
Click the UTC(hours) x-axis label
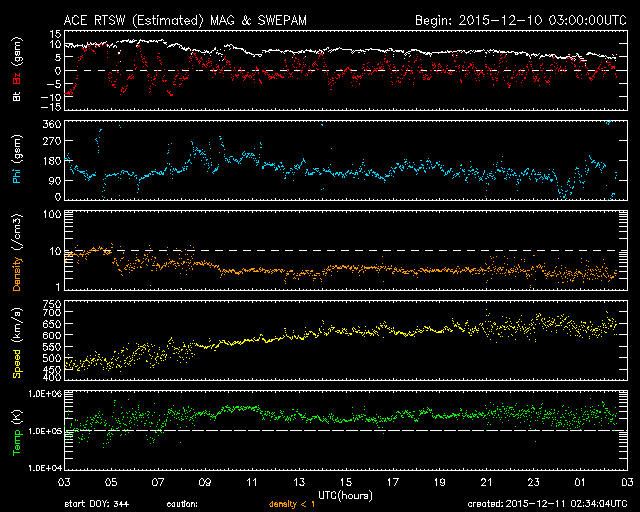pyautogui.click(x=346, y=494)
